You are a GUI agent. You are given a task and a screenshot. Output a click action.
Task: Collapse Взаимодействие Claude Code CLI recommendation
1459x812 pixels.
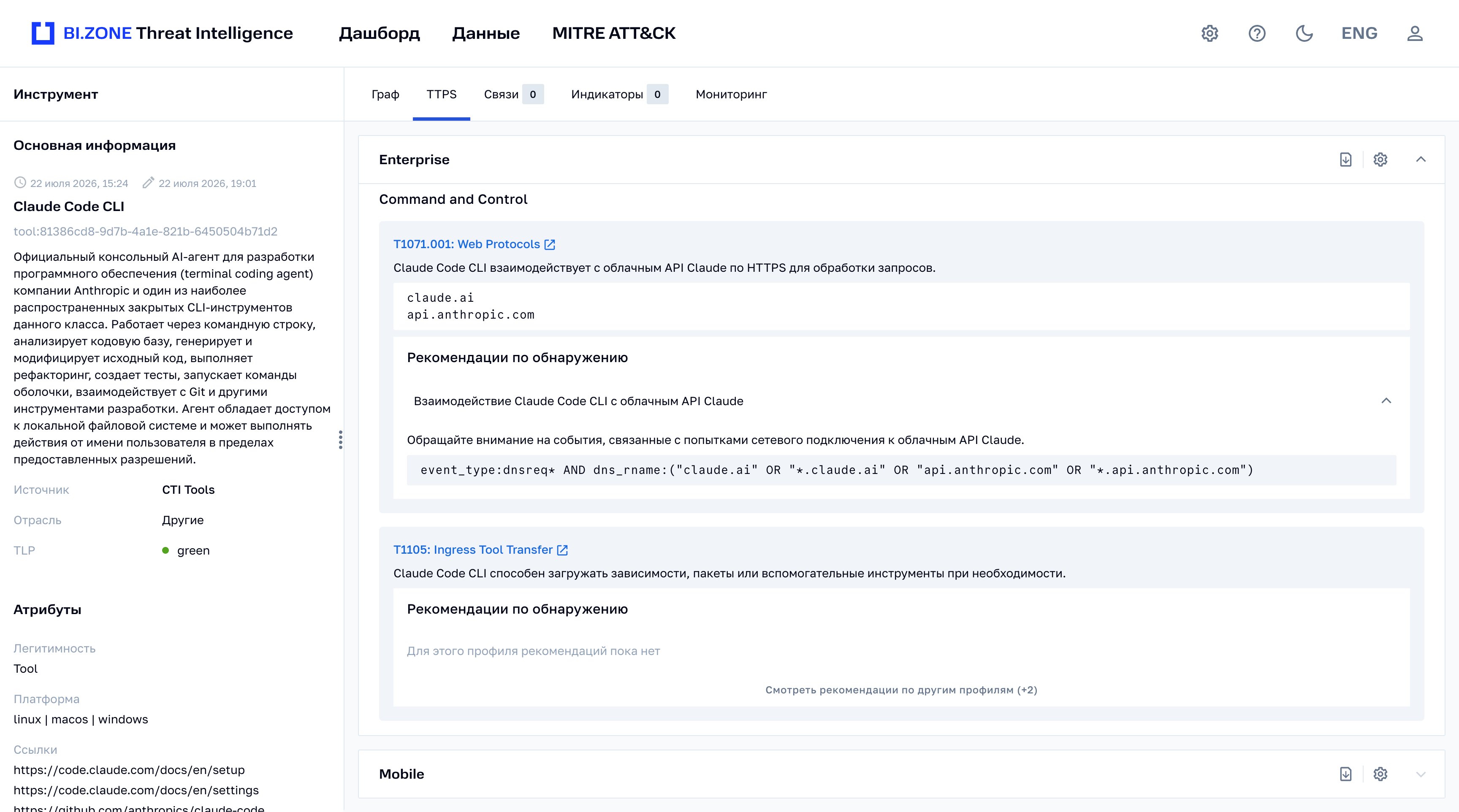click(x=1386, y=401)
